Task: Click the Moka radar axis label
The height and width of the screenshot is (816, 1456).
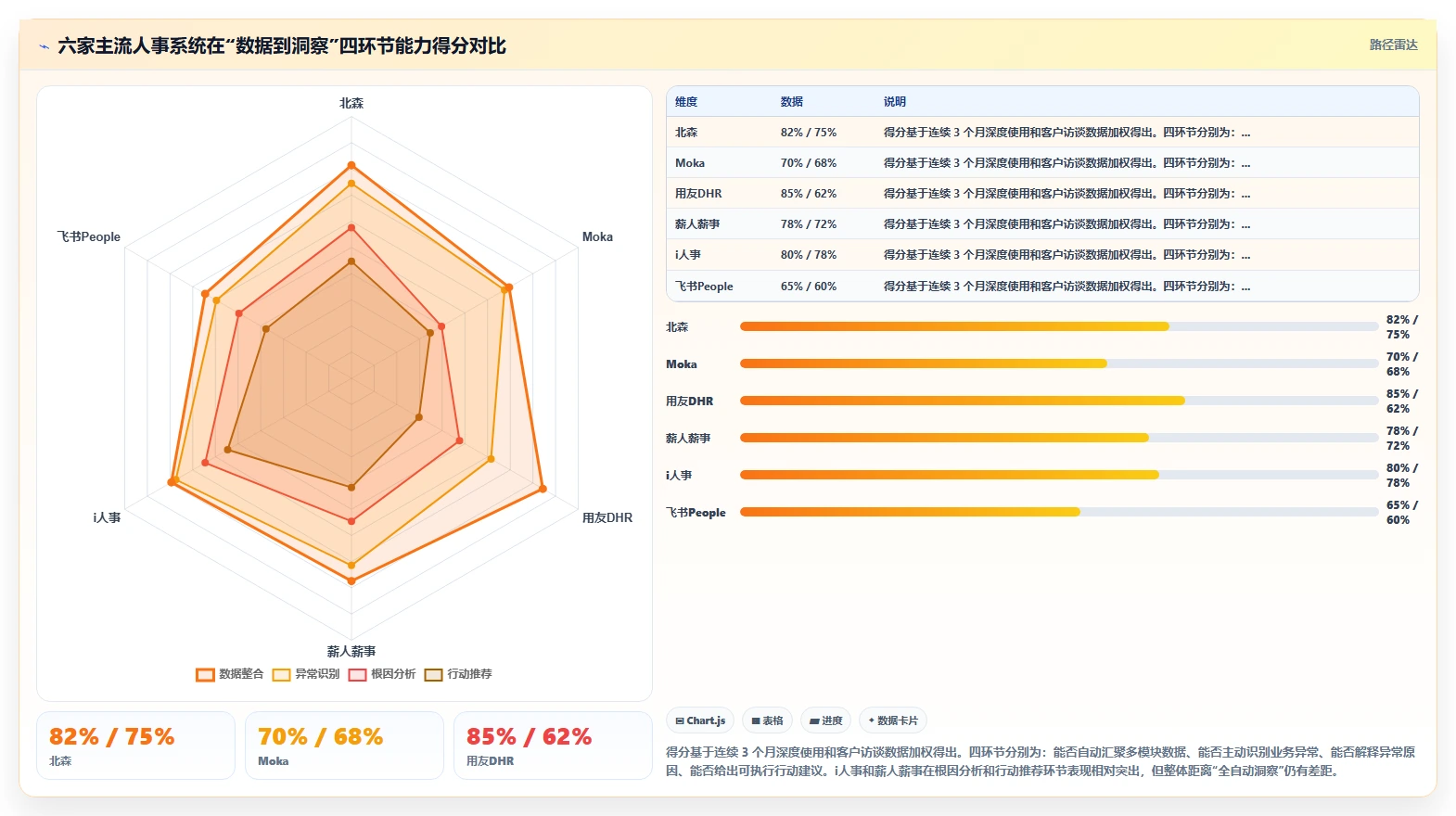Action: coord(597,236)
